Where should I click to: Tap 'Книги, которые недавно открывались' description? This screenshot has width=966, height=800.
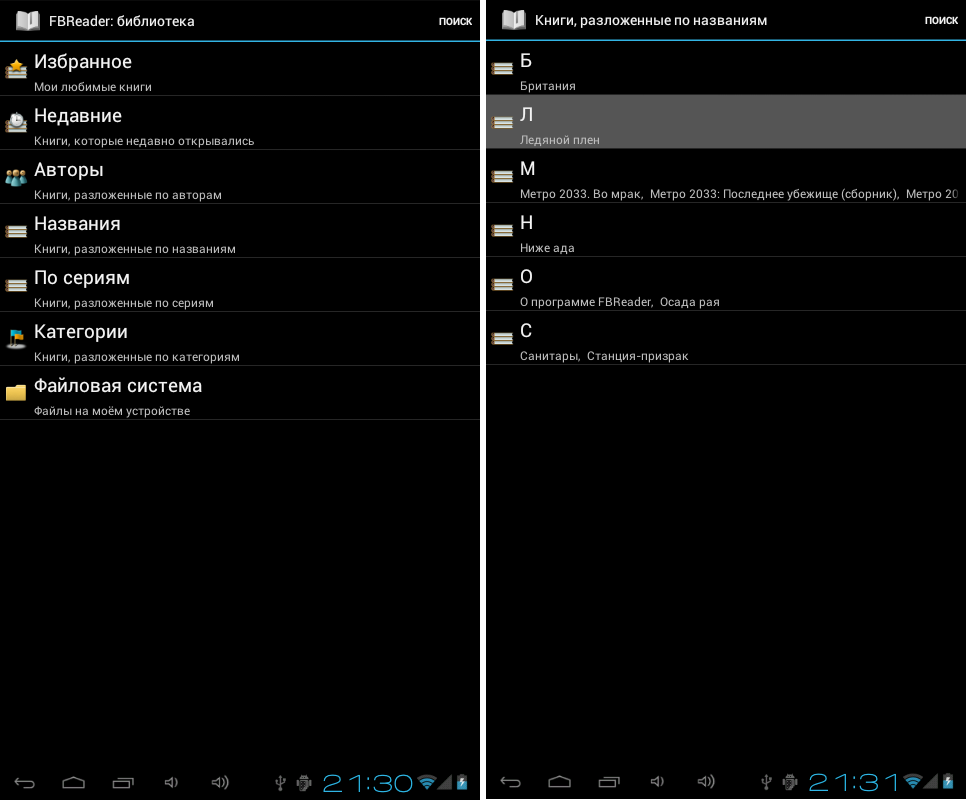click(x=144, y=141)
